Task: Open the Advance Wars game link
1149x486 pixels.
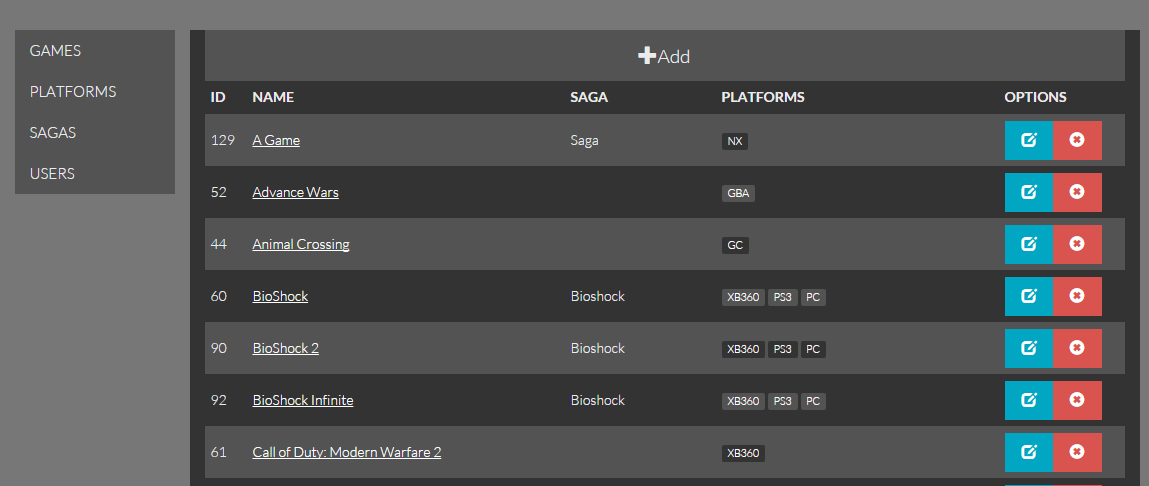Action: [295, 192]
